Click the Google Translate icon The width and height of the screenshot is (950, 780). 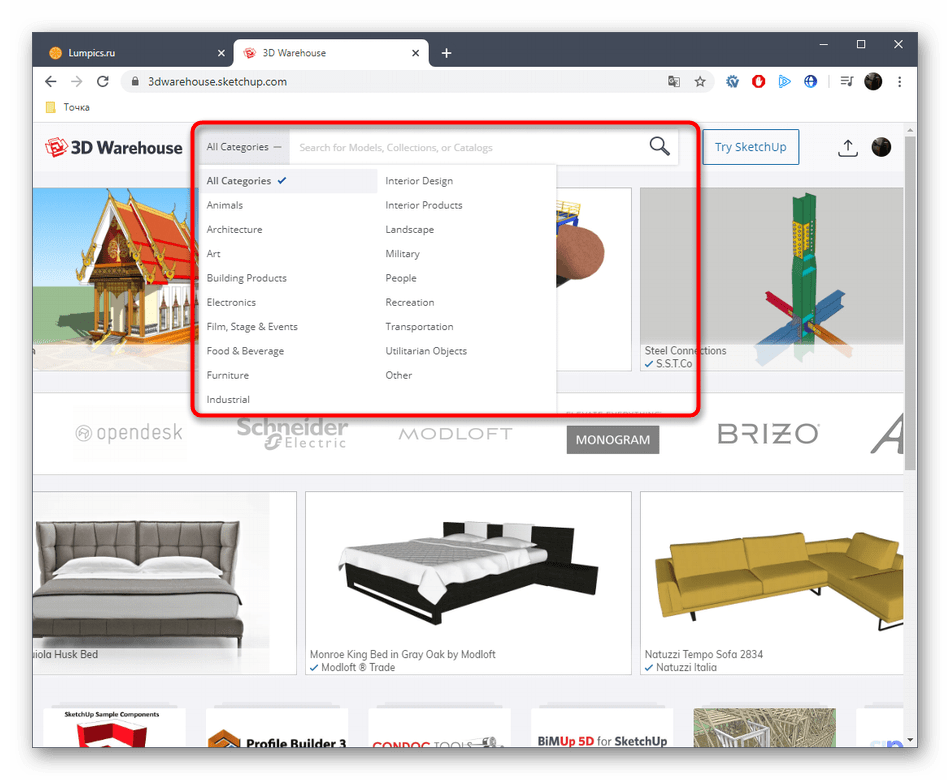(x=674, y=82)
